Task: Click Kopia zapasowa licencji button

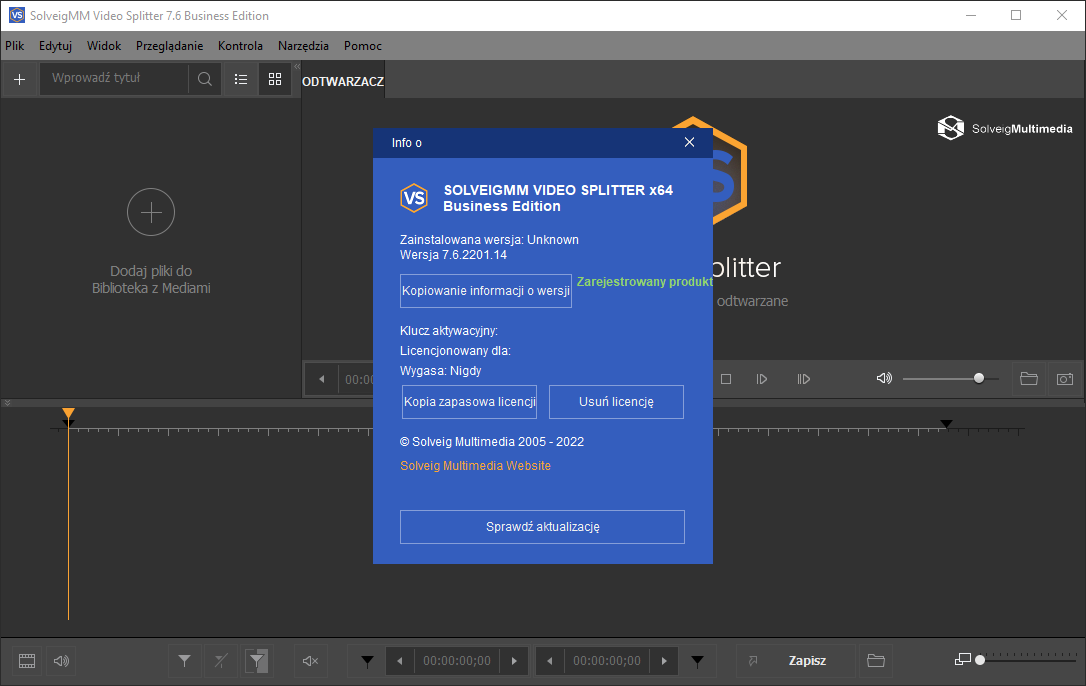Action: pos(470,402)
